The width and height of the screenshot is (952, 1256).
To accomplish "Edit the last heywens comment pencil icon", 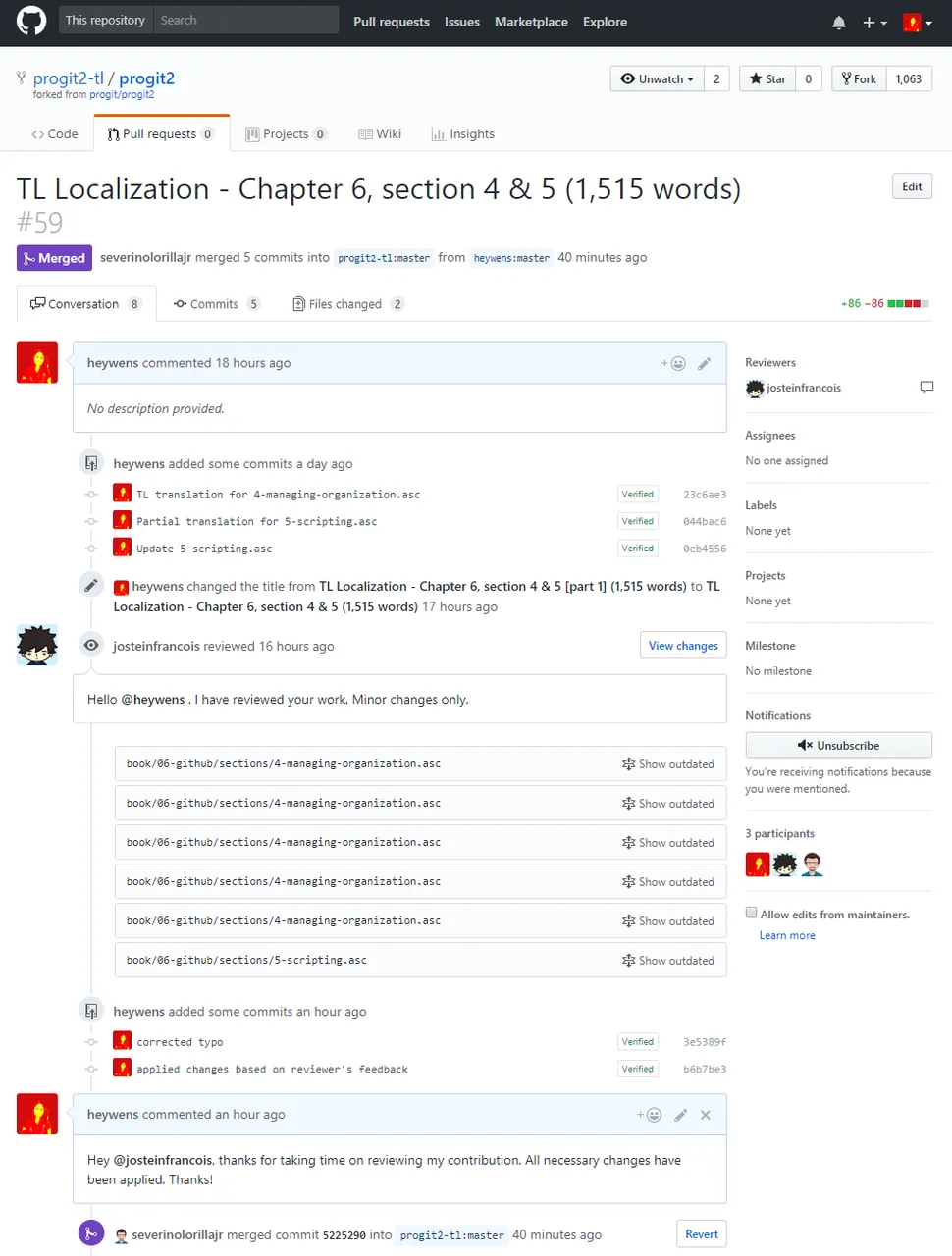I will pyautogui.click(x=680, y=1115).
